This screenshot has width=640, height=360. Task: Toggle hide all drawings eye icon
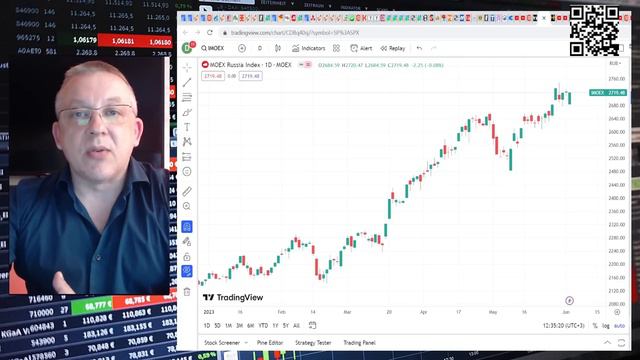(x=187, y=271)
